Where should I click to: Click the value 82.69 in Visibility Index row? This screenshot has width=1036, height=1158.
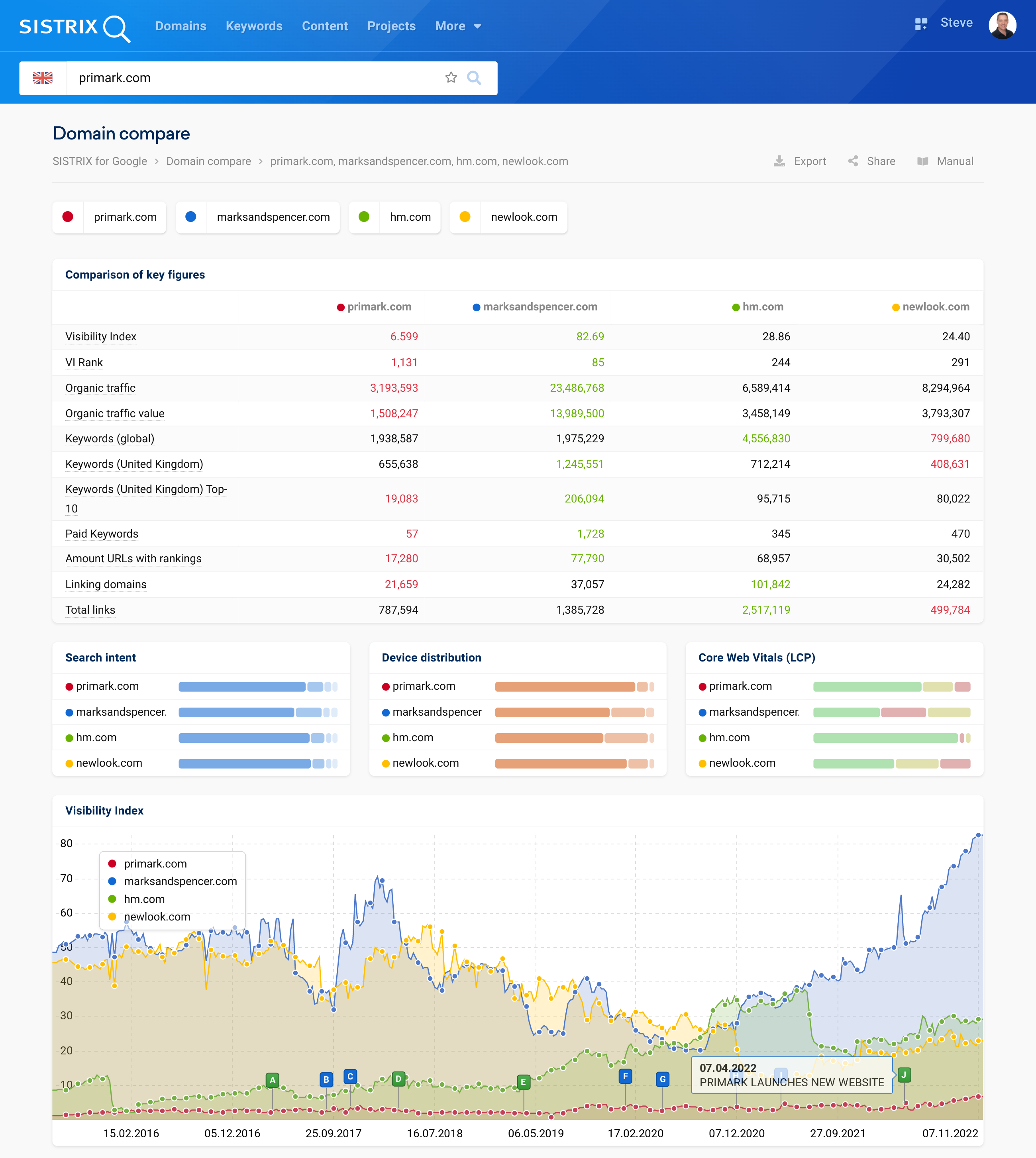pyautogui.click(x=590, y=336)
